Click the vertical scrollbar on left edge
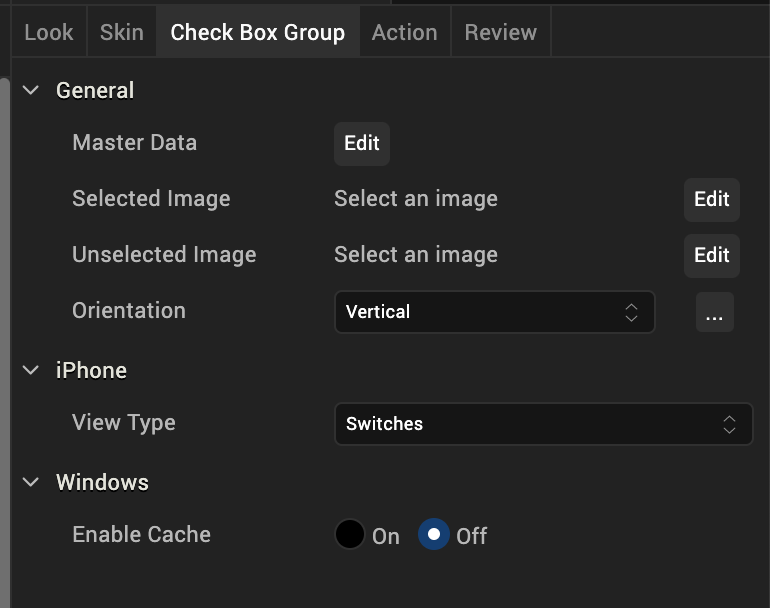This screenshot has height=608, width=770. (4, 300)
